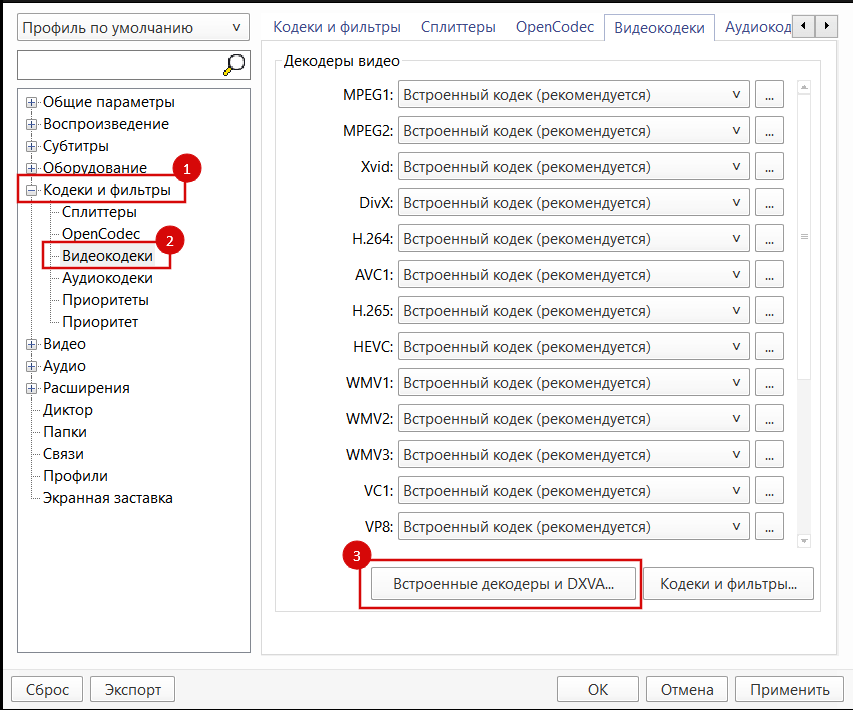Click the search magnifier icon

click(x=233, y=64)
